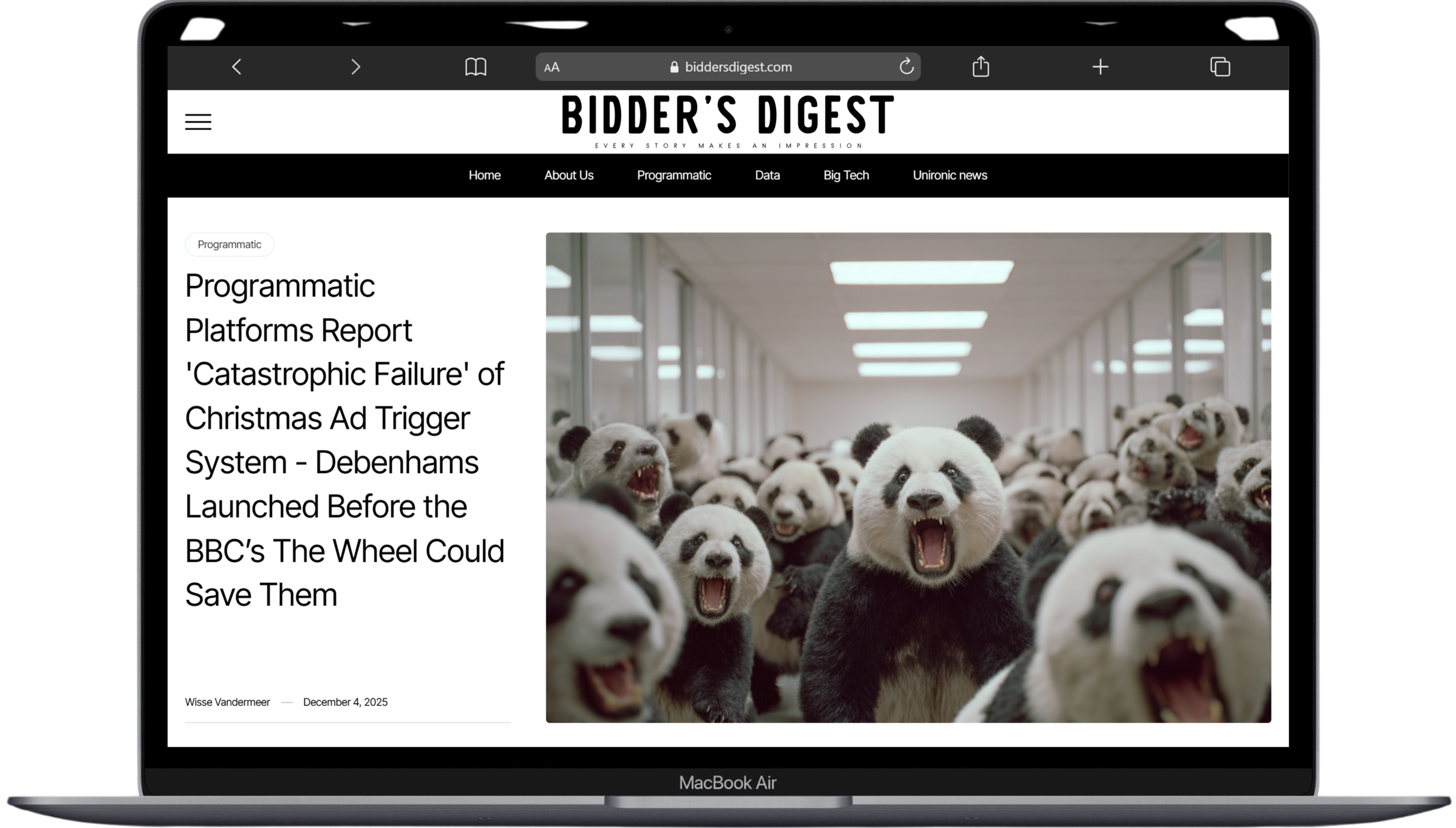Open the About Us nav item
The width and height of the screenshot is (1456, 828).
(569, 175)
